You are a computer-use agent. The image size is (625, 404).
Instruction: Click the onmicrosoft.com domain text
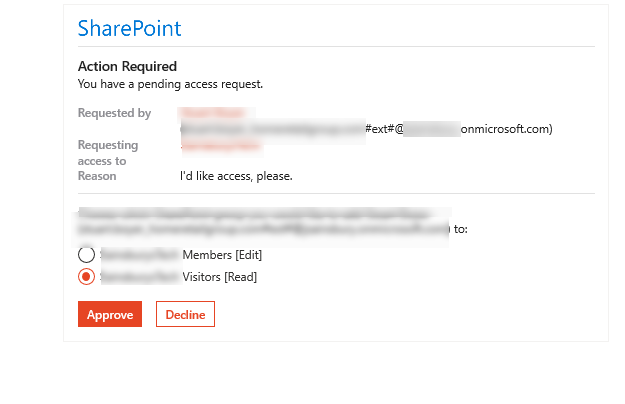[511, 129]
